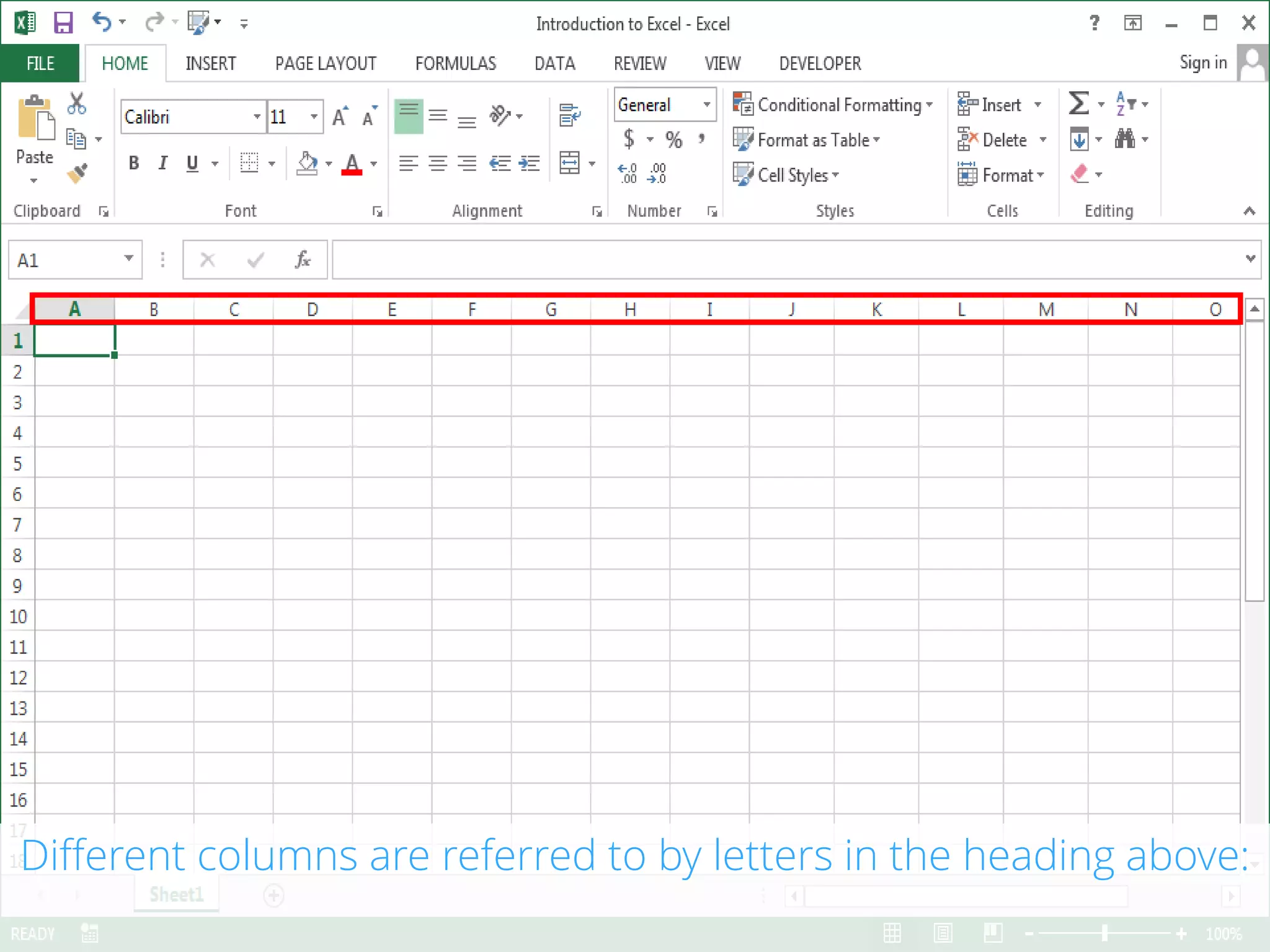Viewport: 1270px width, 952px height.
Task: Apply Accounting dollar format
Action: click(629, 139)
